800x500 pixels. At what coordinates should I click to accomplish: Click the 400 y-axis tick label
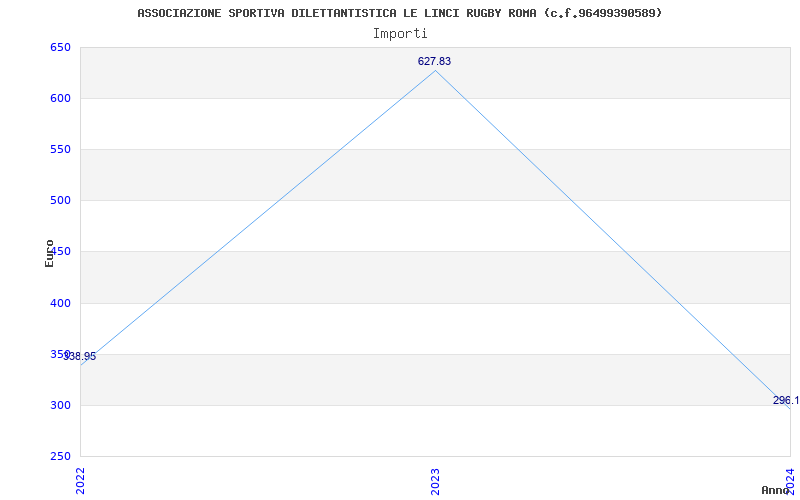(x=60, y=303)
